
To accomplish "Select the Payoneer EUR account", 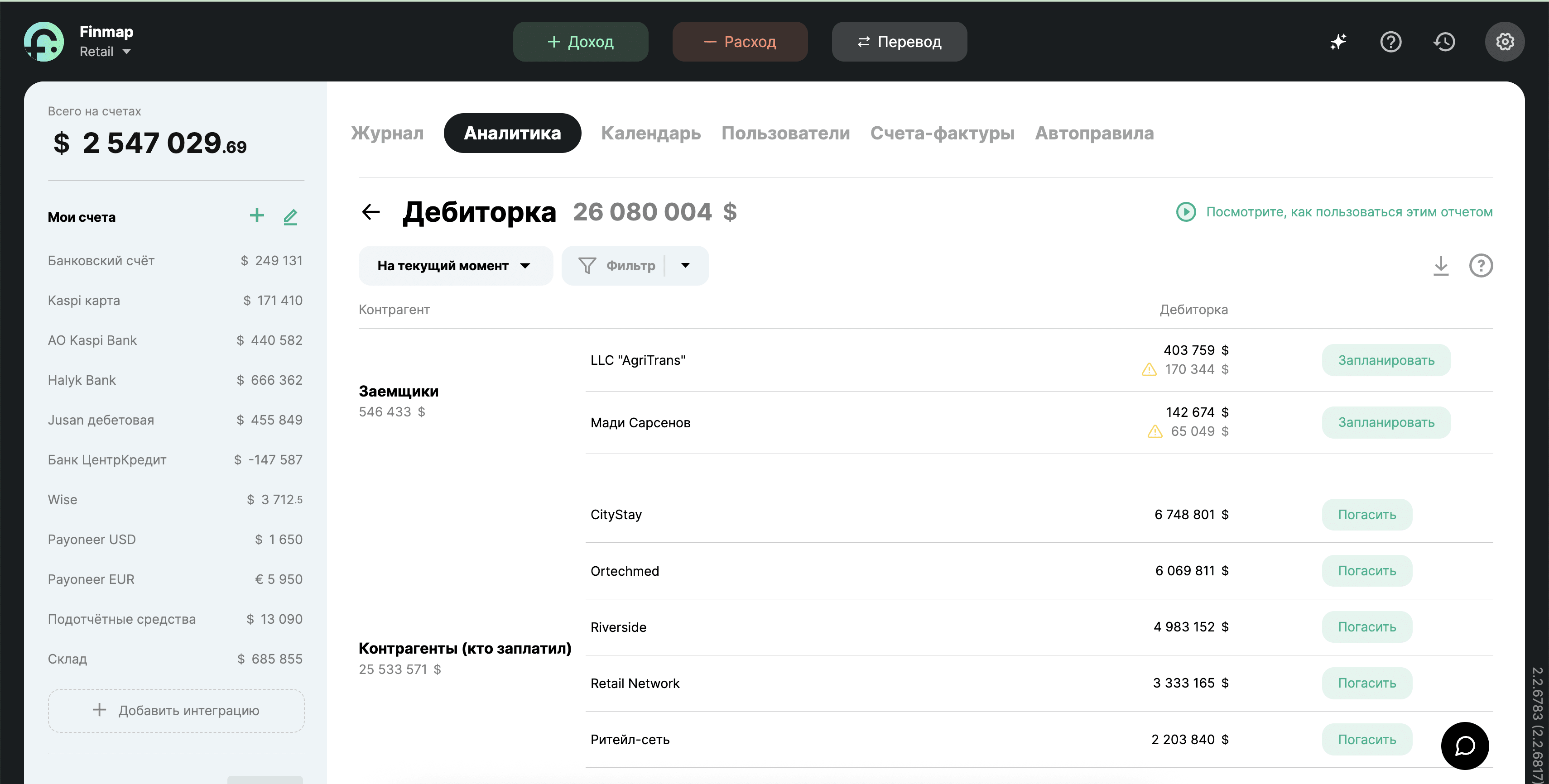I will [x=175, y=579].
